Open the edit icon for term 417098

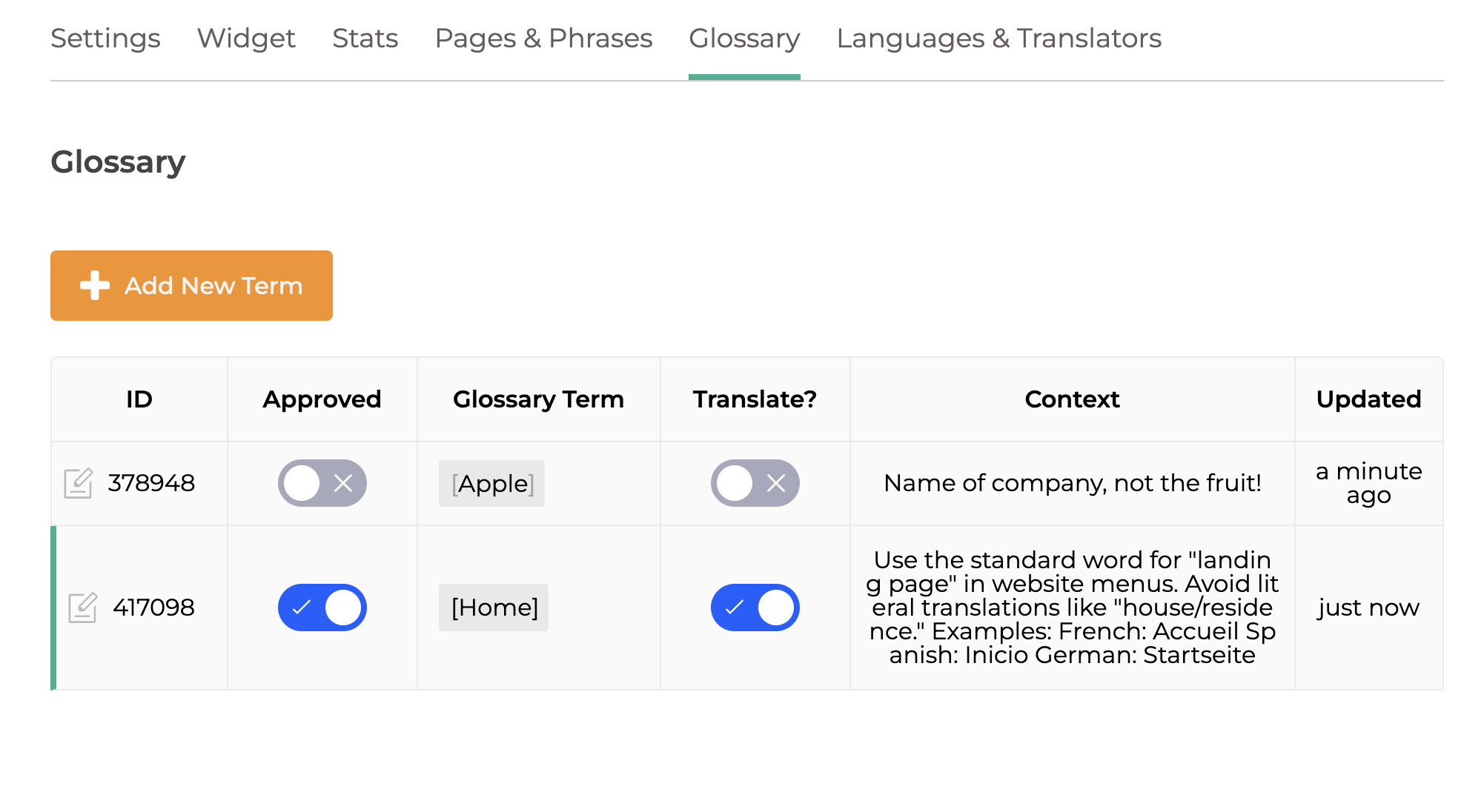(x=84, y=607)
